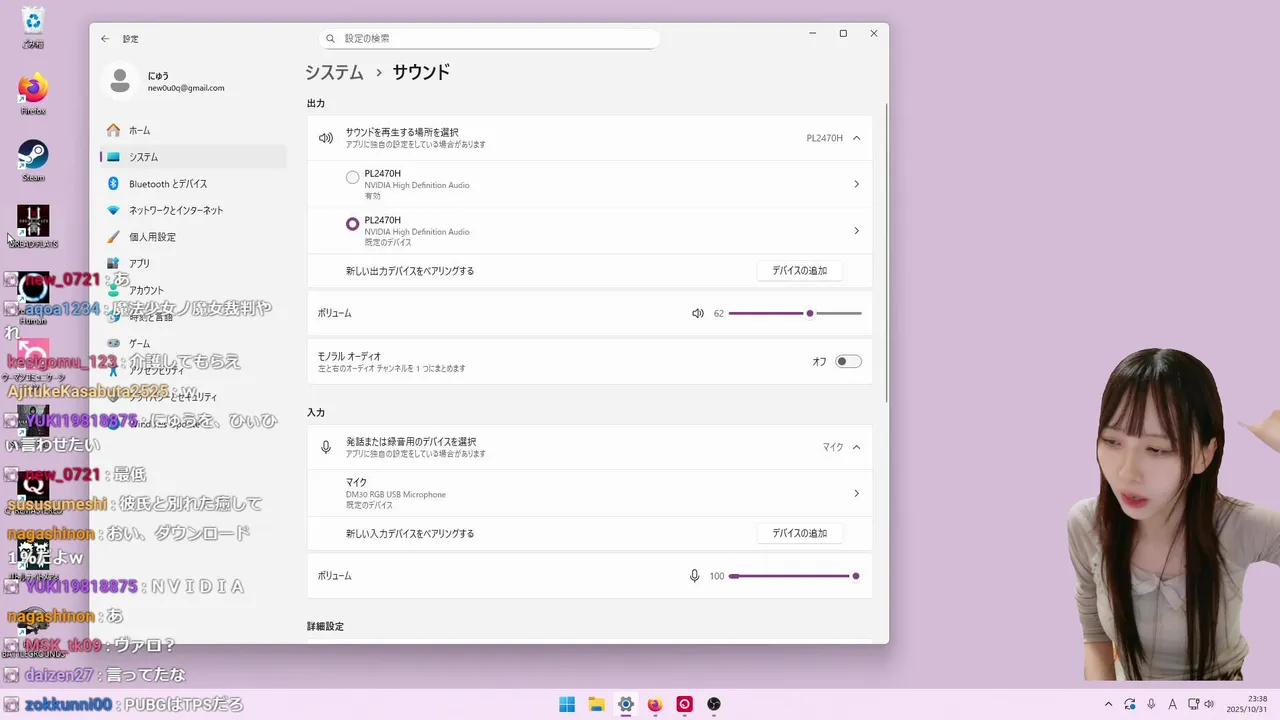Collapse the サウンドを再生する場所を選択 output expander
The image size is (1280, 720).
click(857, 138)
